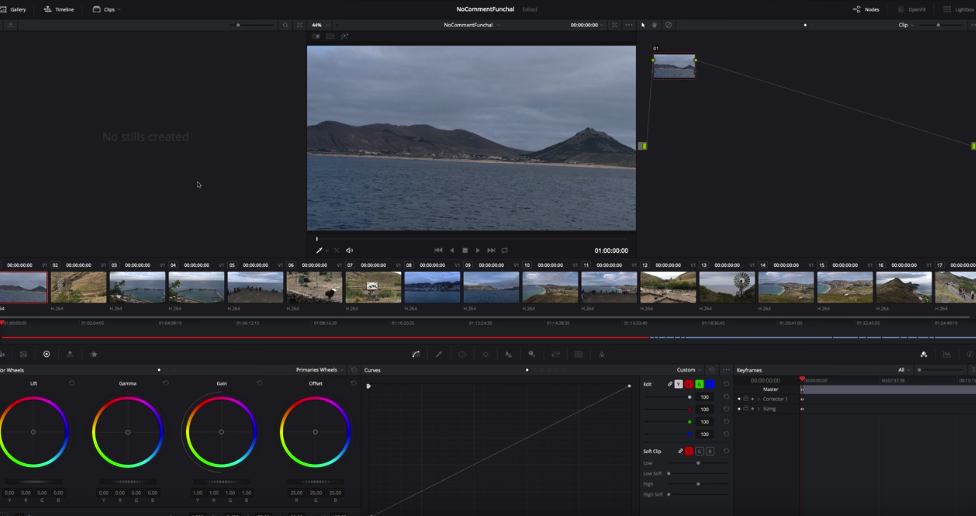The image size is (976, 516).
Task: Open the Motion Effects star icon
Action: pos(94,354)
